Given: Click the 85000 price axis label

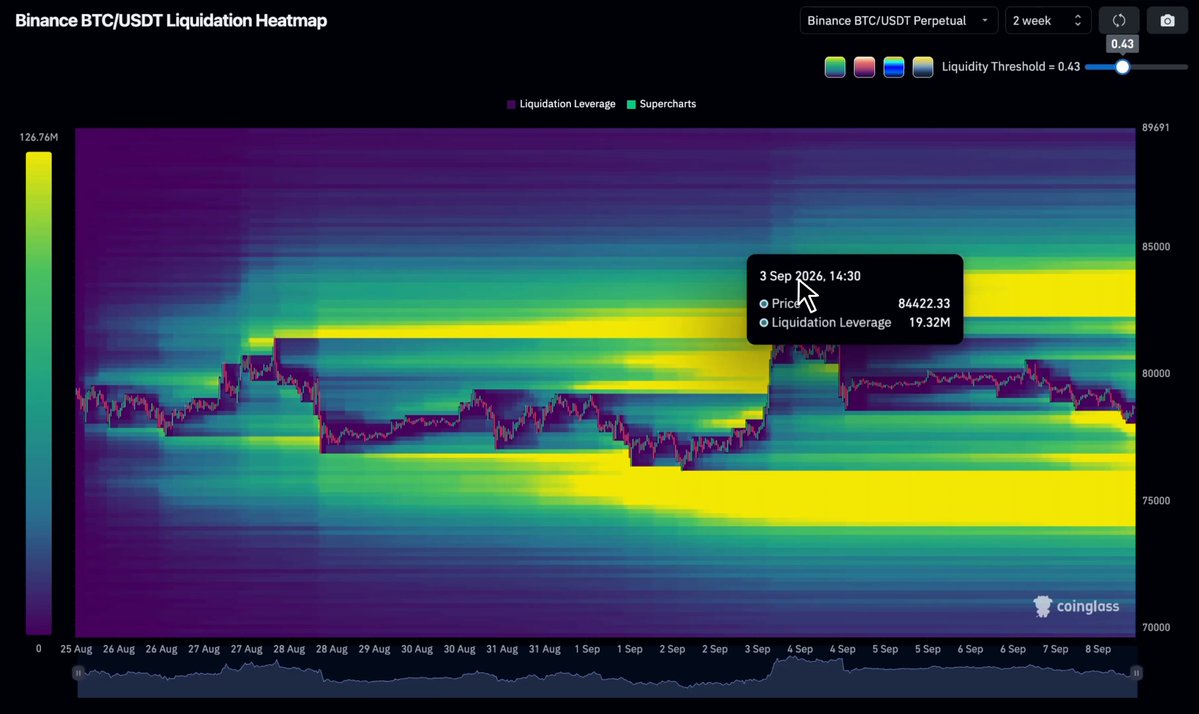Looking at the screenshot, I should tap(1156, 247).
